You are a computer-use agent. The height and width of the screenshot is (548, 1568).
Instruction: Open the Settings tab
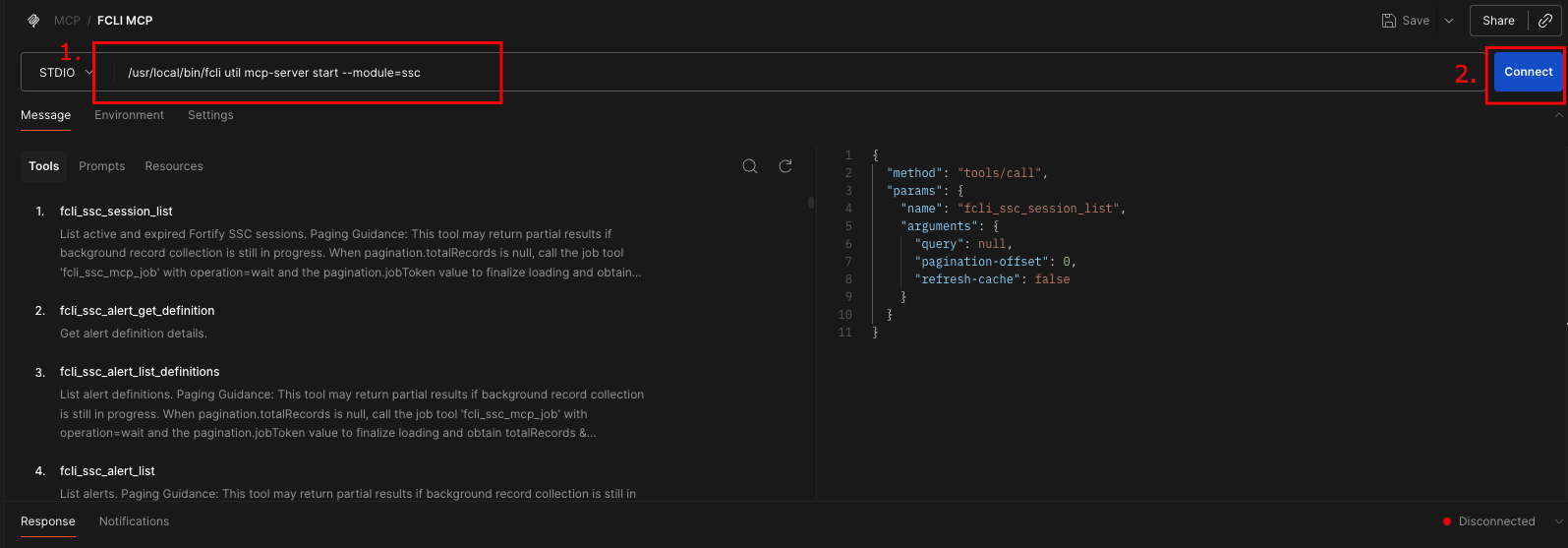pos(210,115)
